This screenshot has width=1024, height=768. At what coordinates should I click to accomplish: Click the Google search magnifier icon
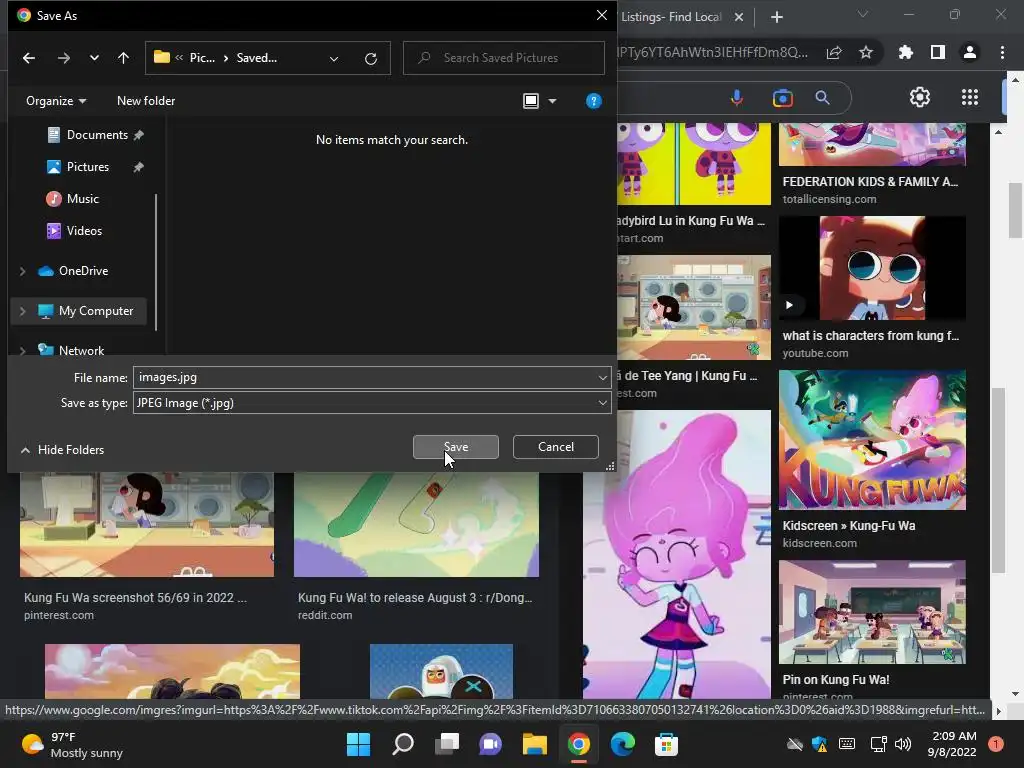coord(823,98)
